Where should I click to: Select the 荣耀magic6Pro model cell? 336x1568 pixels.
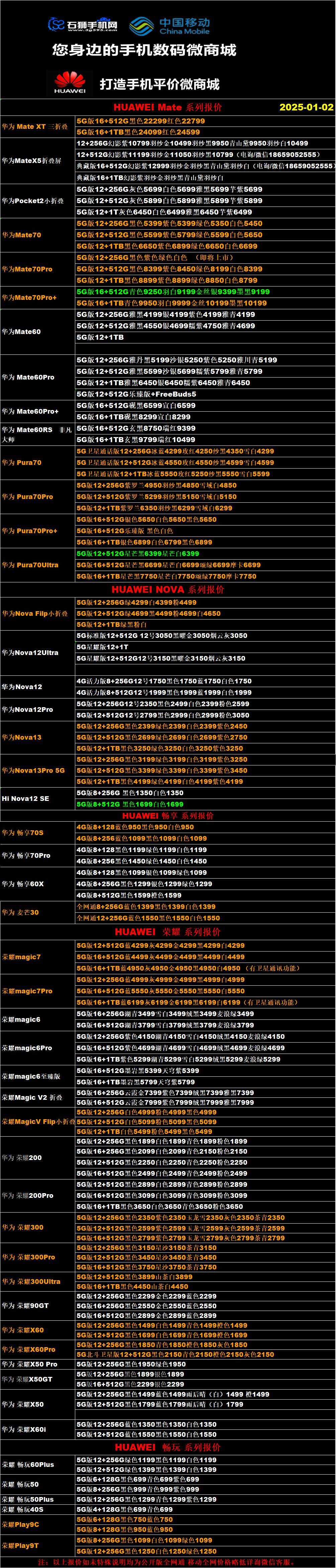pyautogui.click(x=38, y=1048)
